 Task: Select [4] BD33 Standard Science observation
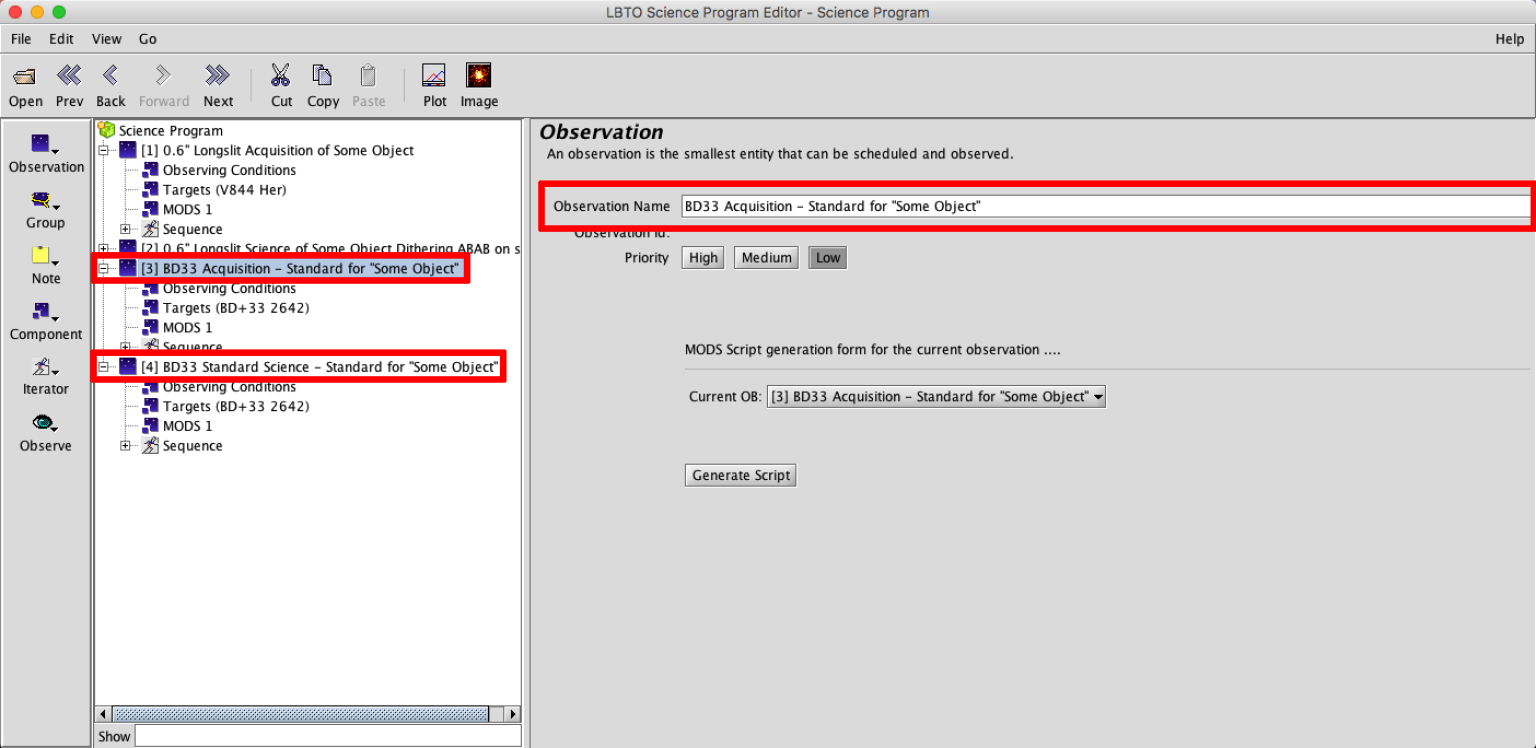309,367
